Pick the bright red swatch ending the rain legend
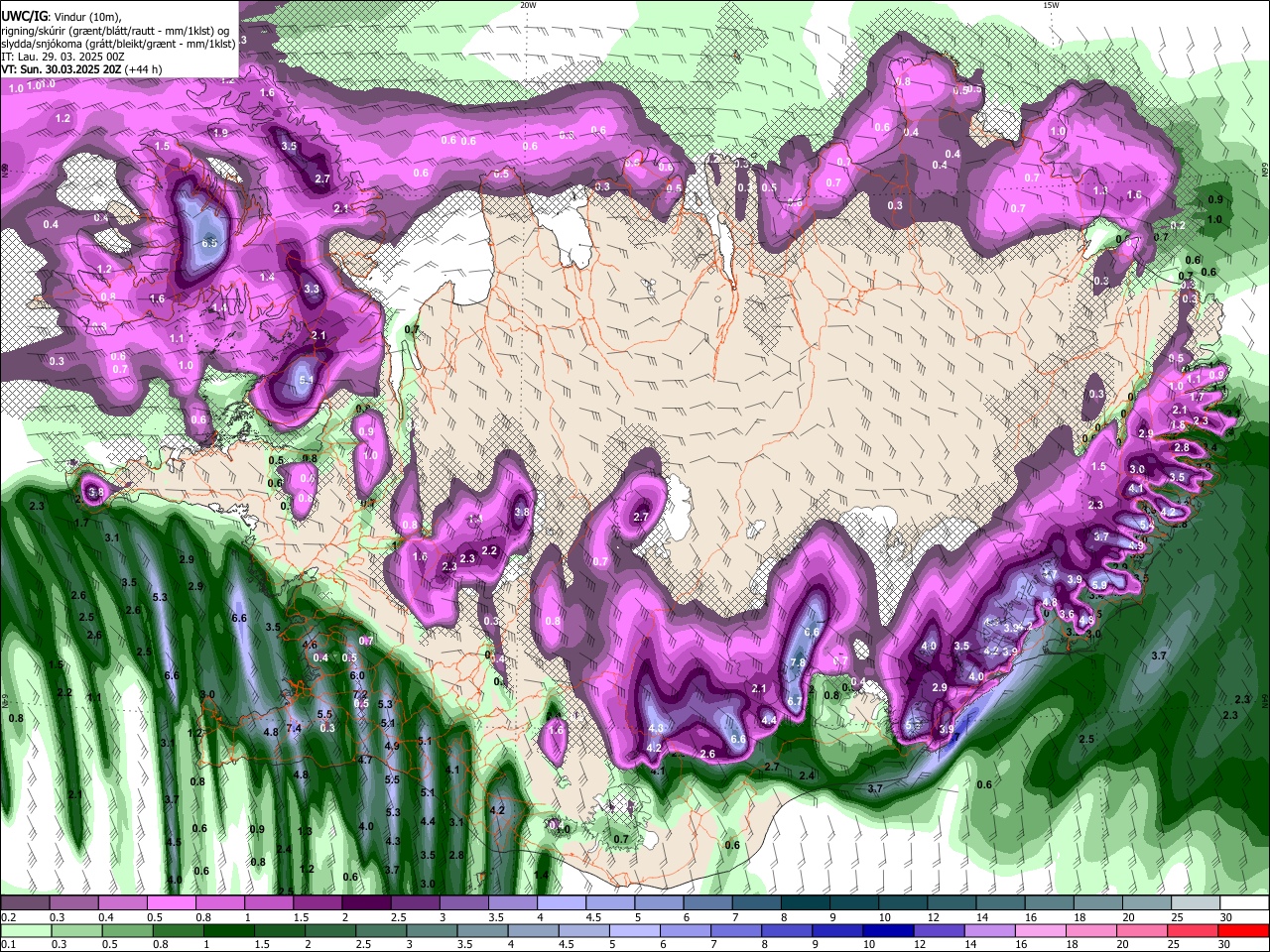The width and height of the screenshot is (1270, 952). [x=1243, y=931]
